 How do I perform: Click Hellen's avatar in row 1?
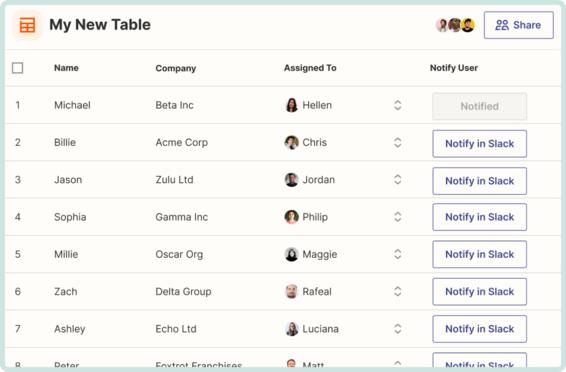coord(291,105)
